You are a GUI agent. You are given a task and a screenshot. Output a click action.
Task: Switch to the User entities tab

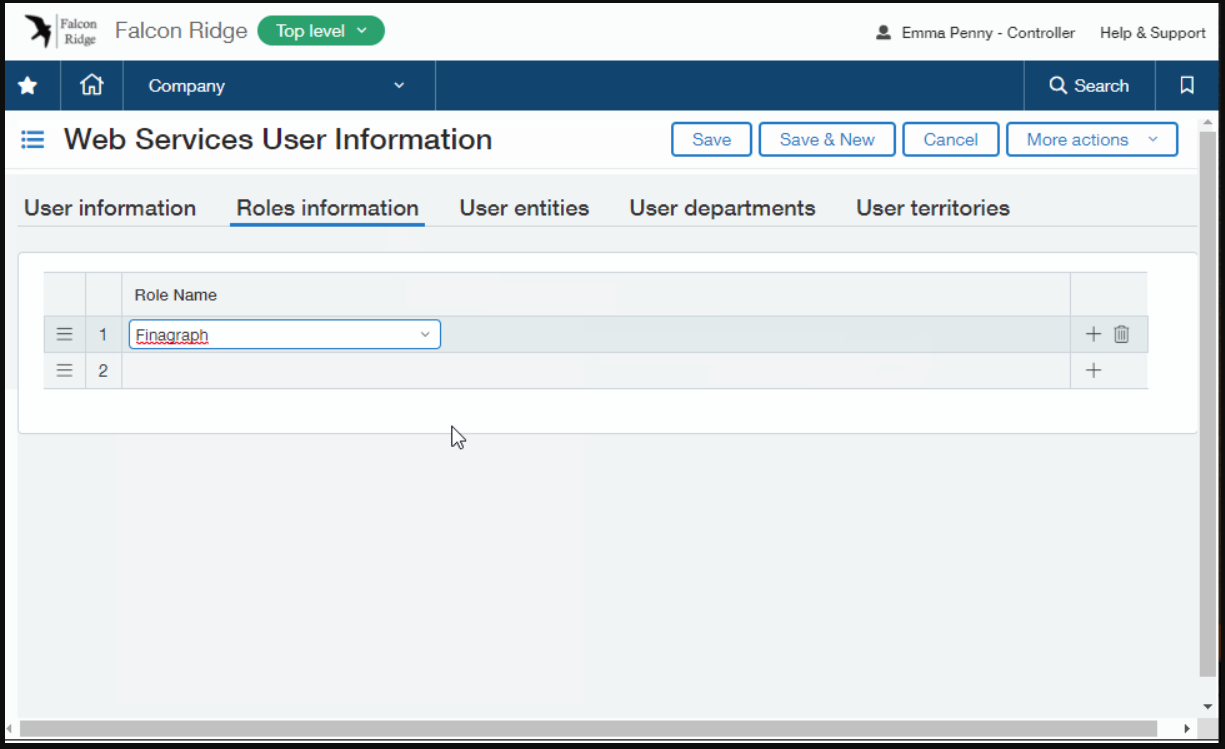coord(524,208)
